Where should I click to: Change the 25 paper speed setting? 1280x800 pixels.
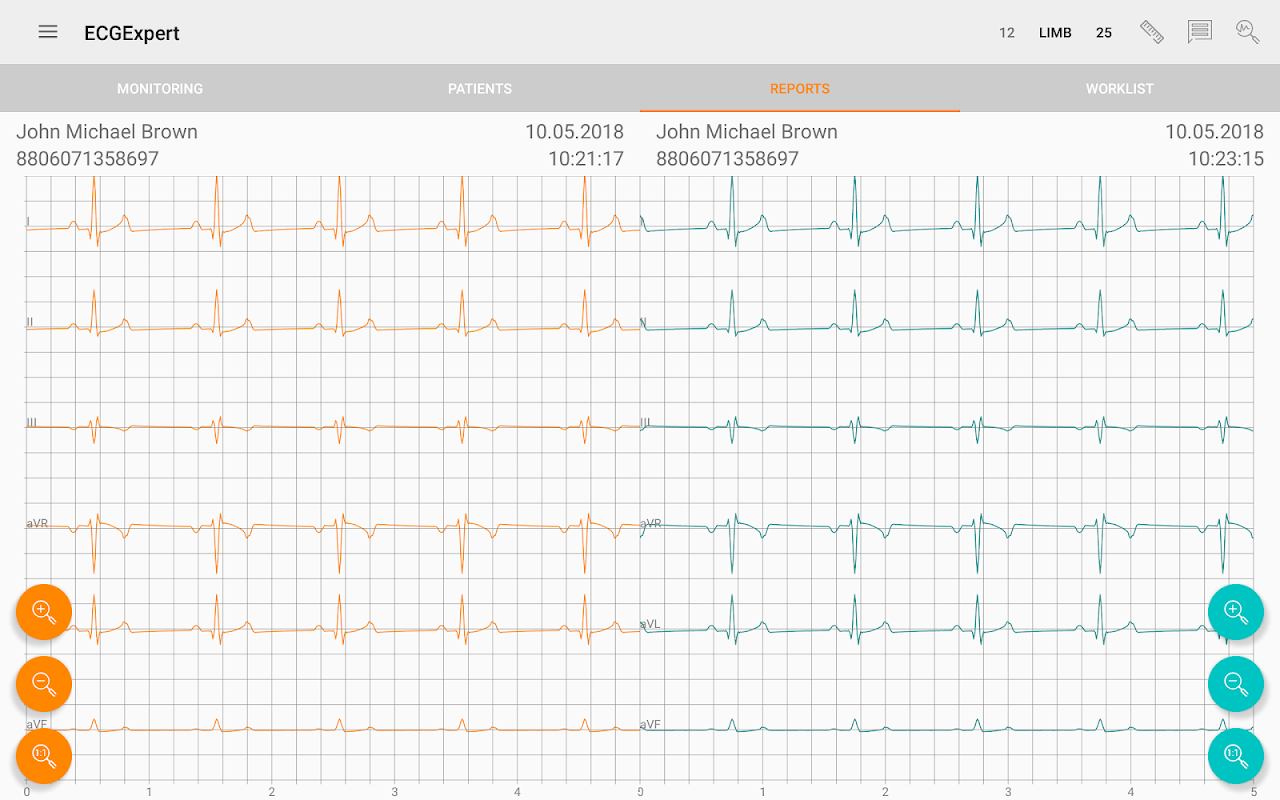point(1104,33)
